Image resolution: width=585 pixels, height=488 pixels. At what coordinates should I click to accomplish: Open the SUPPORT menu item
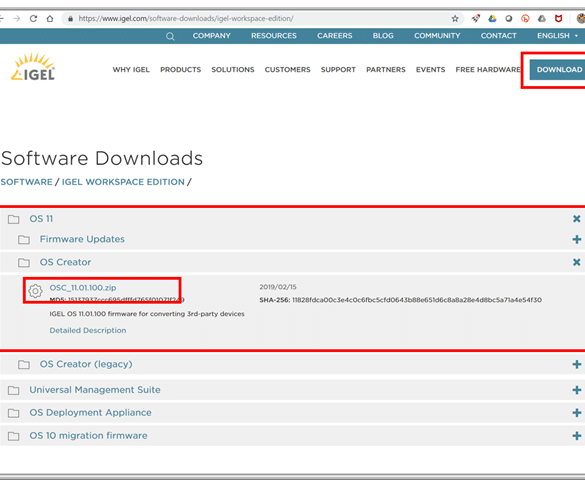(x=338, y=70)
